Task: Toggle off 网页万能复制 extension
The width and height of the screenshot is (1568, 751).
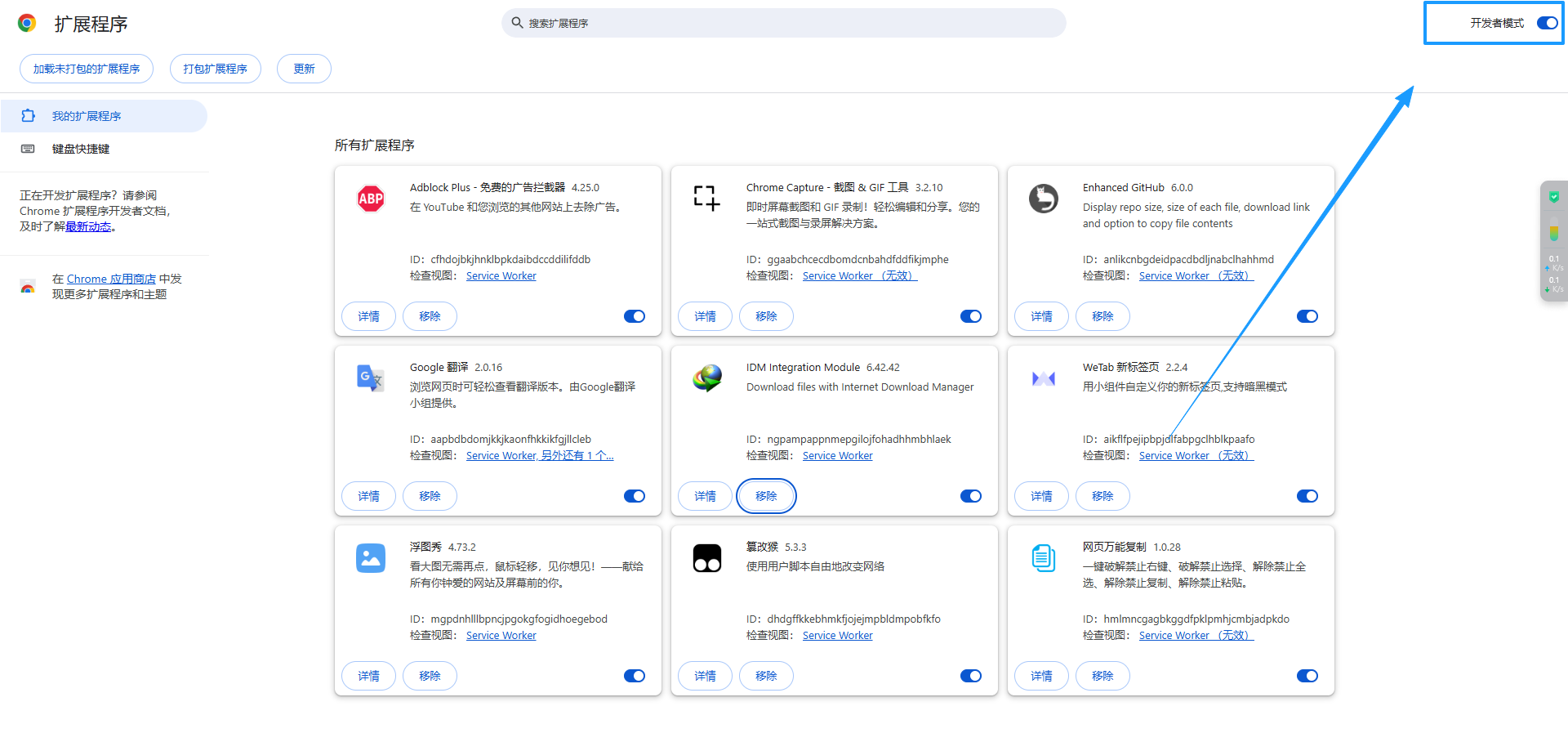Action: (x=1307, y=676)
